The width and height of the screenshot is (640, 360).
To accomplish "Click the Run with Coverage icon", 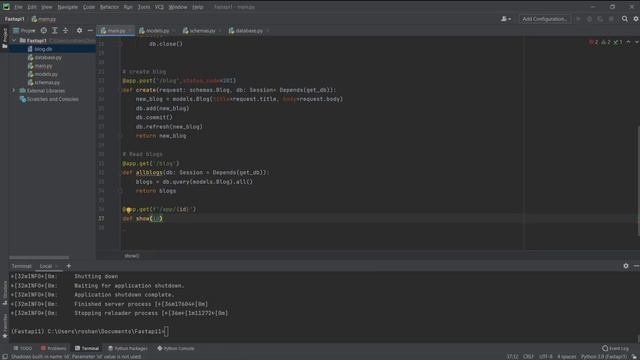I will tap(600, 19).
